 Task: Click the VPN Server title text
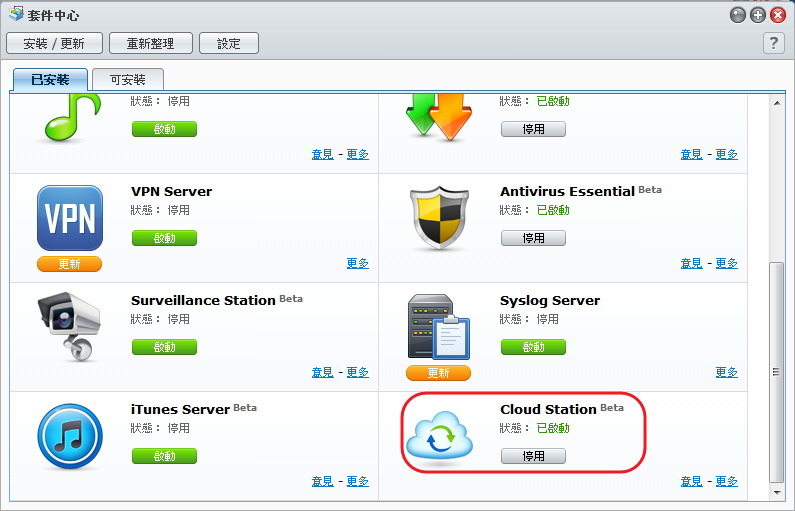pos(171,192)
